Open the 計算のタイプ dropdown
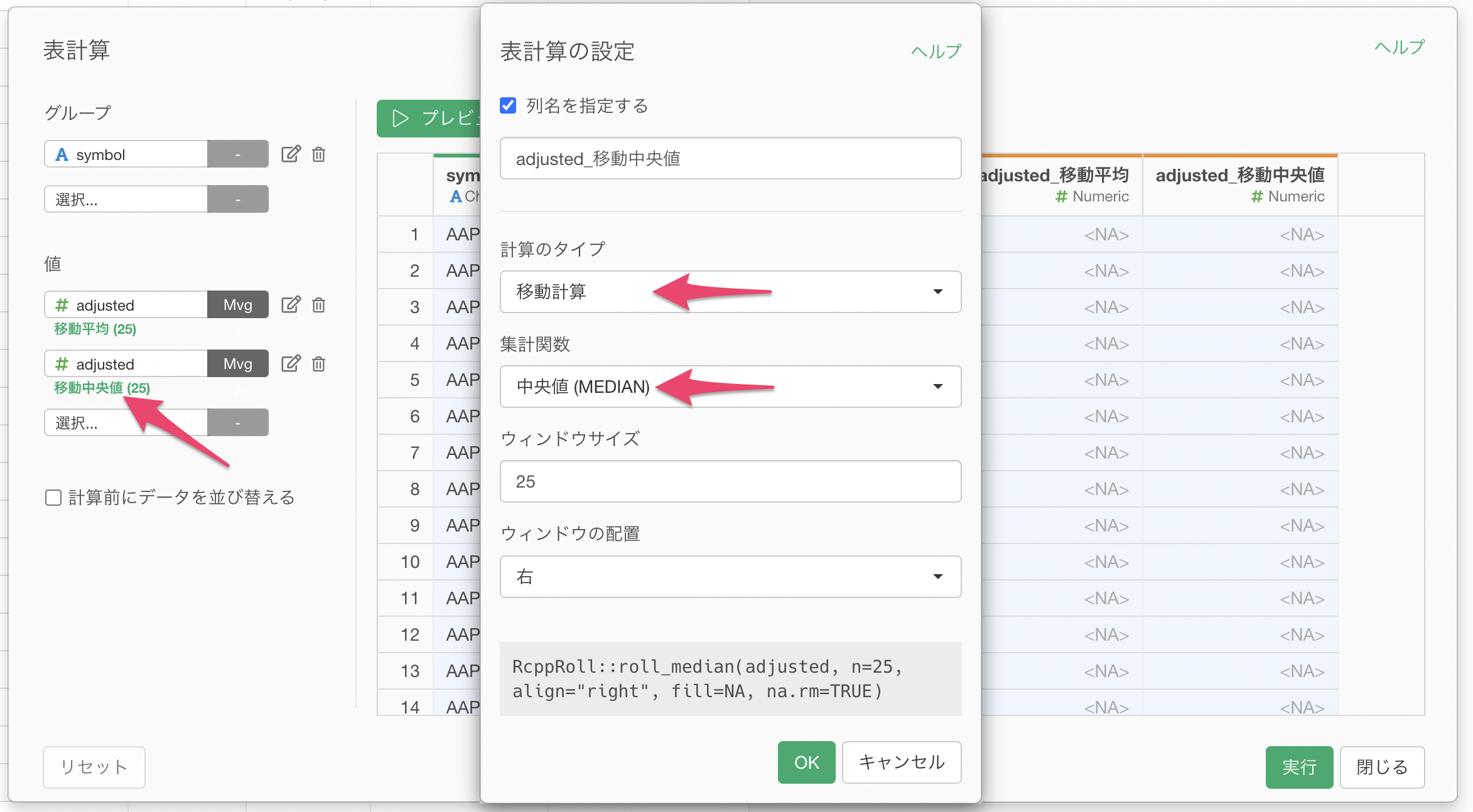The image size is (1473, 812). point(730,292)
